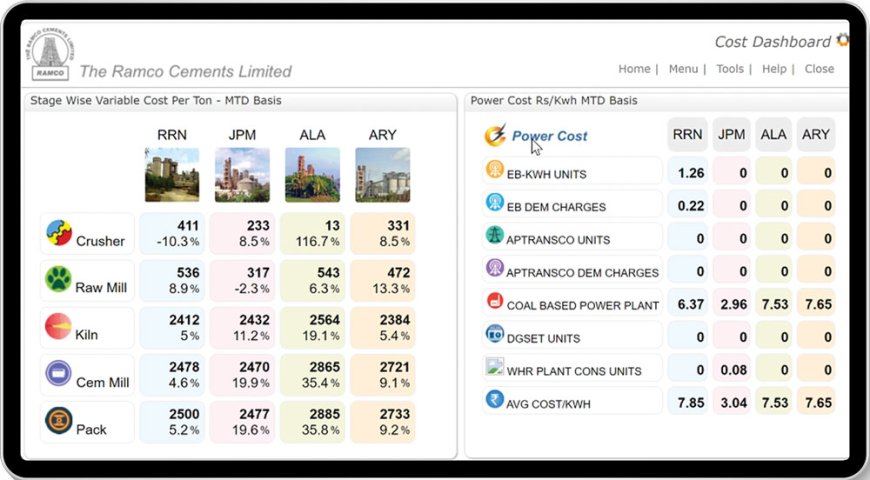Image resolution: width=870 pixels, height=480 pixels.
Task: Open the ARY plant photo thumbnail
Action: pos(383,175)
